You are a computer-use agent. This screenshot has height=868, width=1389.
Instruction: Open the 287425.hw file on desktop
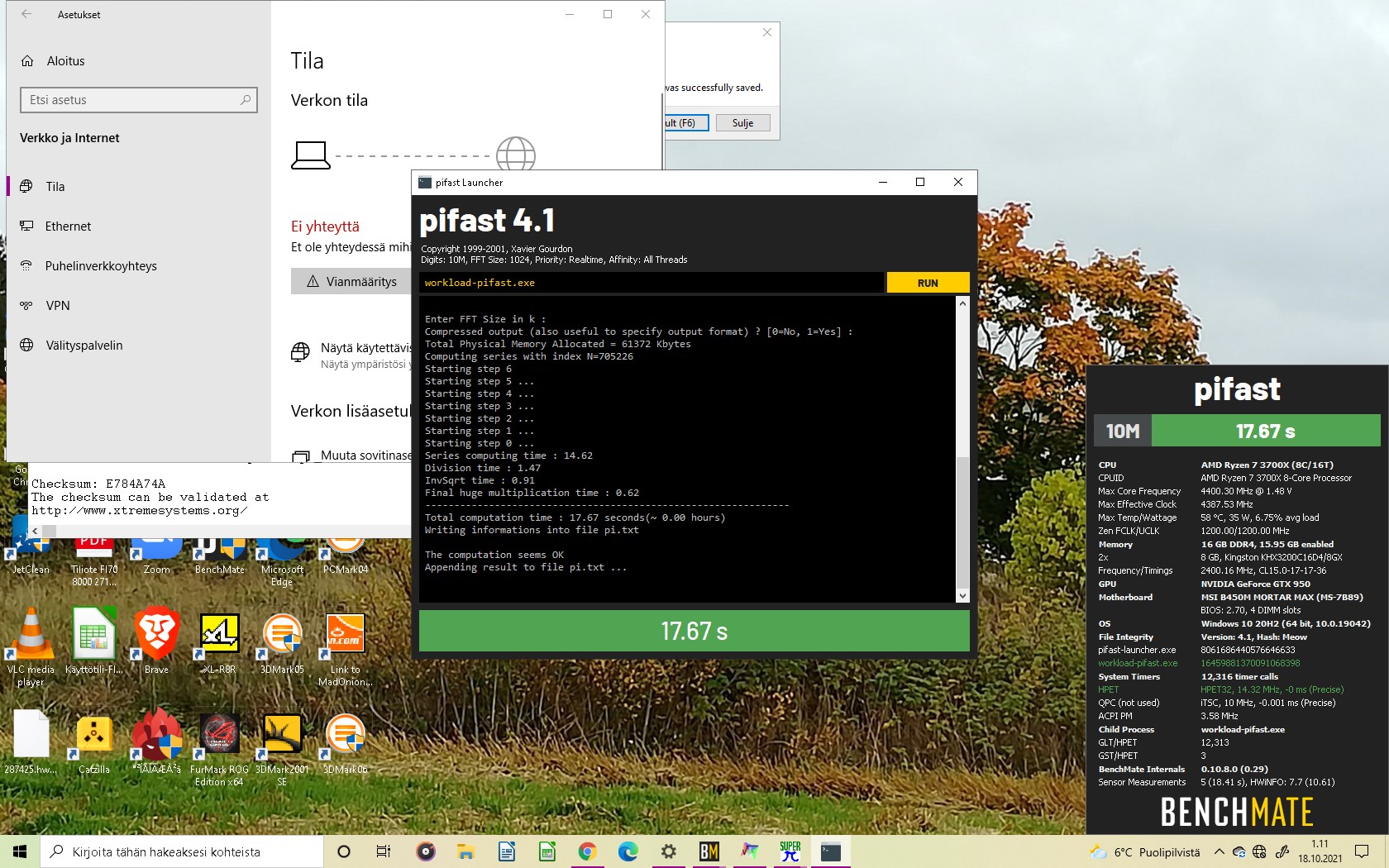pyautogui.click(x=31, y=741)
